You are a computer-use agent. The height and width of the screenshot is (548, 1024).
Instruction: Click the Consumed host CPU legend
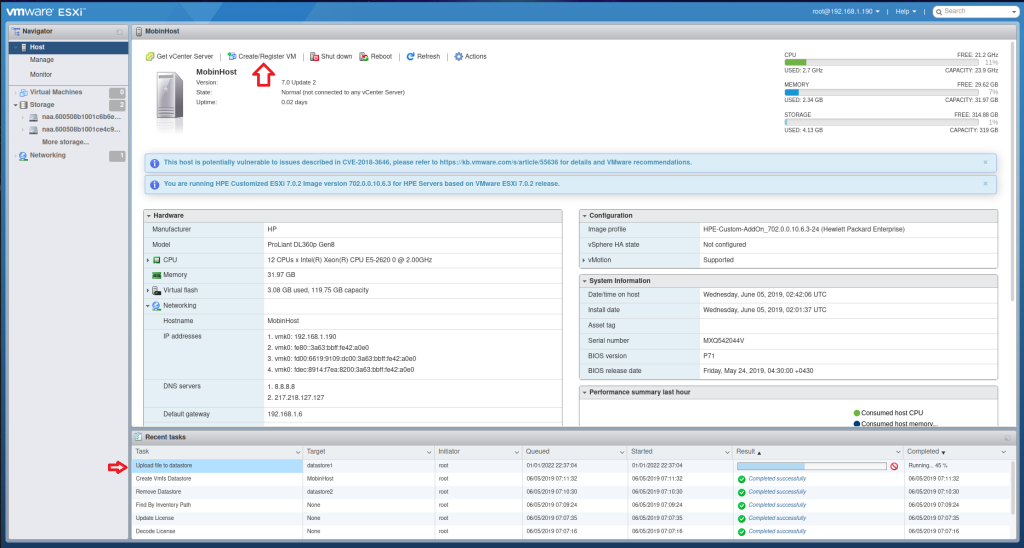coord(888,413)
